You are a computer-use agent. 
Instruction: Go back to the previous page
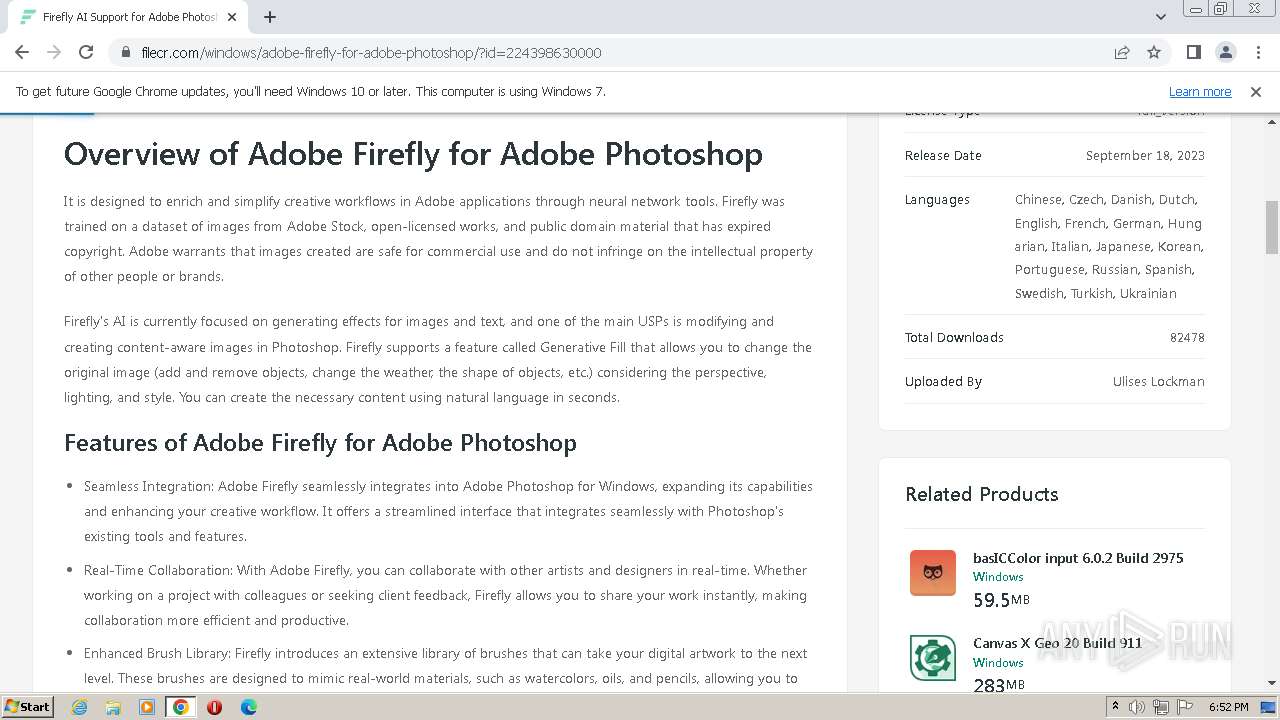22,52
